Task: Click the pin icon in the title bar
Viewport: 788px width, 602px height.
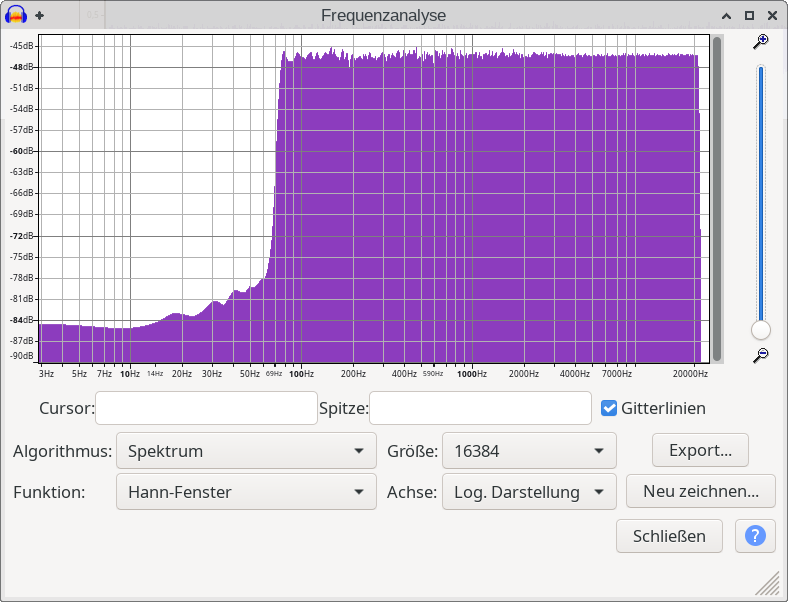Action: [x=39, y=15]
